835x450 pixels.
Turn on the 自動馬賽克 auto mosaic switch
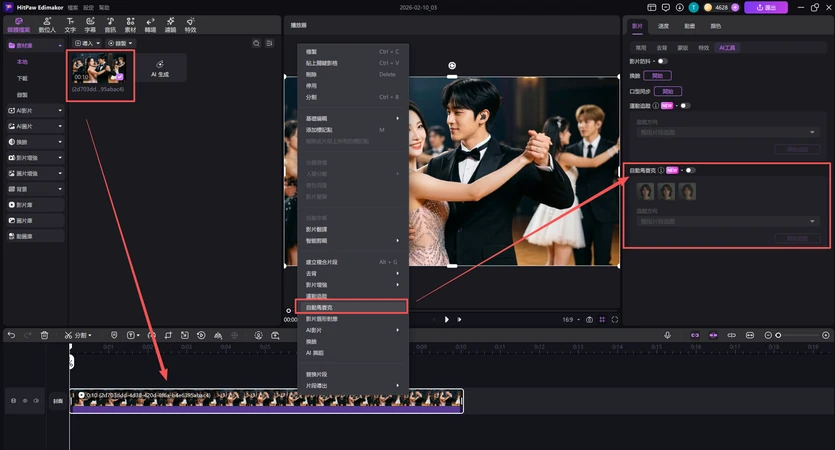(x=690, y=171)
